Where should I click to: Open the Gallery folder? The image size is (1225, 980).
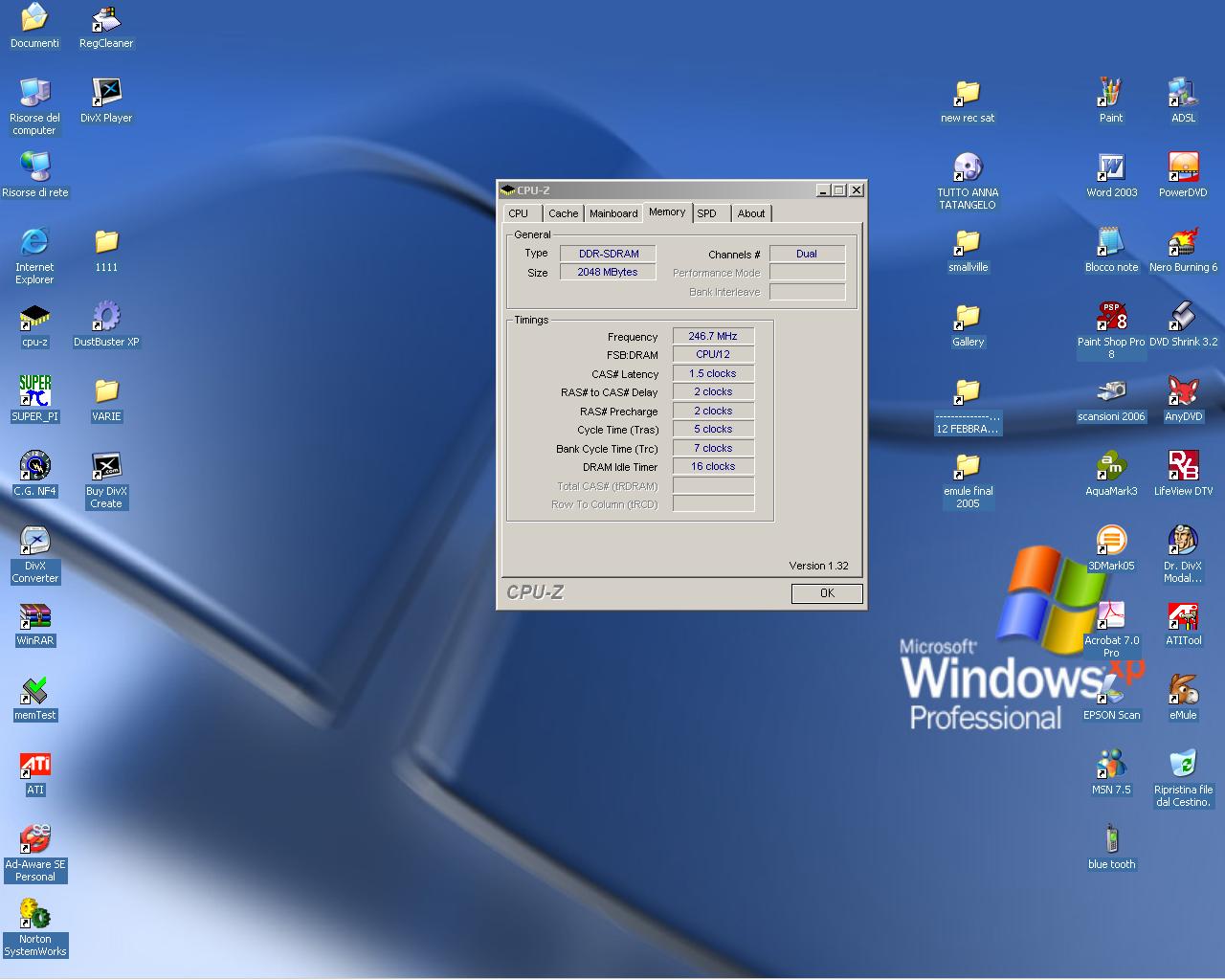(968, 324)
